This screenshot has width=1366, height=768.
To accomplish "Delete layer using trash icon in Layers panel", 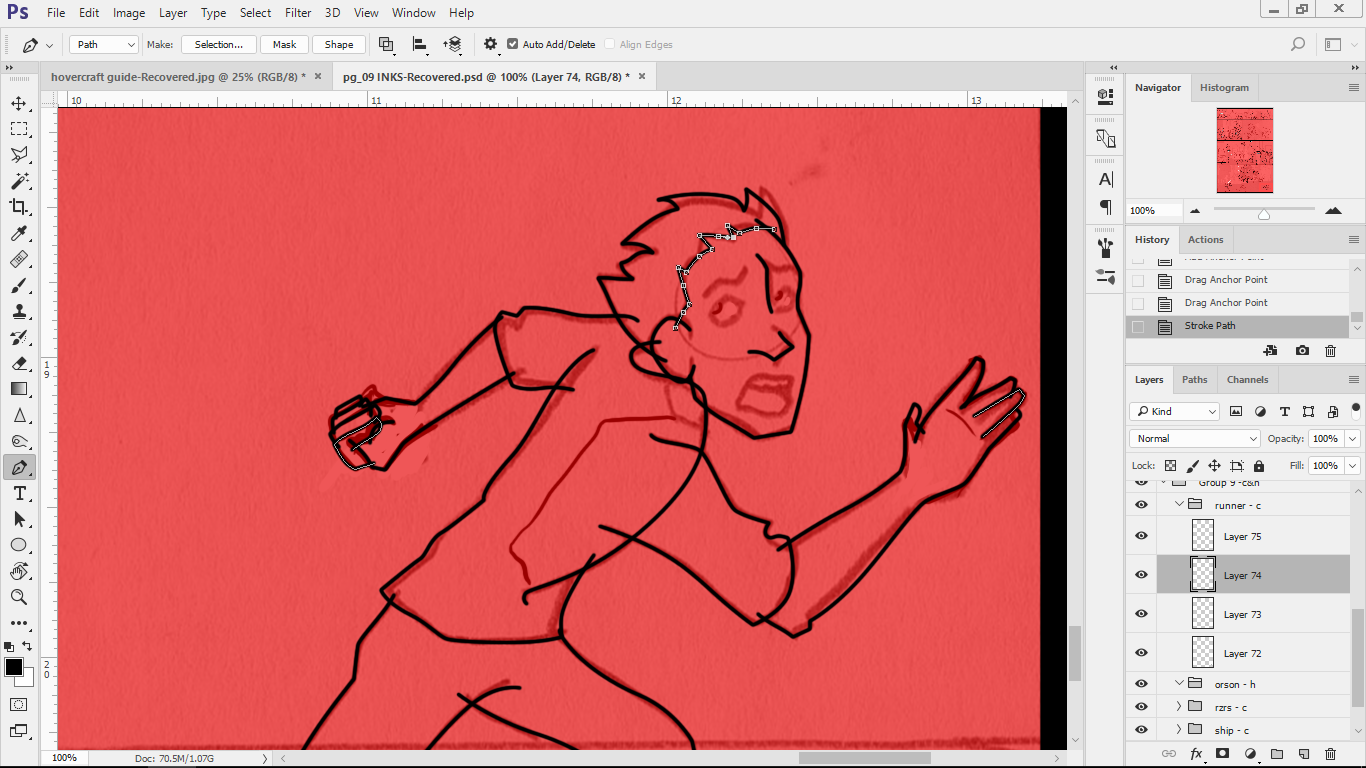I will (x=1330, y=754).
